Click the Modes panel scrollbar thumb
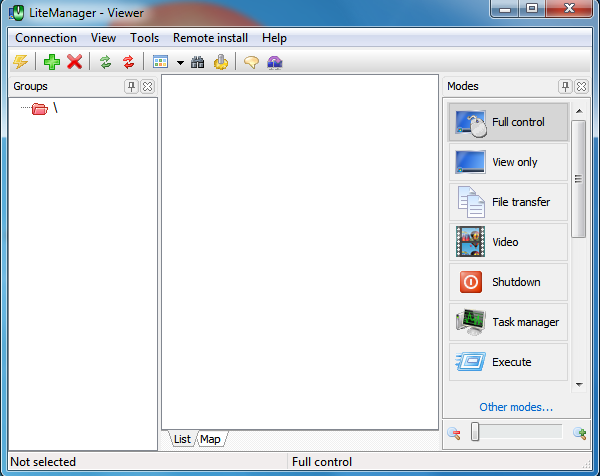 pyautogui.click(x=579, y=179)
